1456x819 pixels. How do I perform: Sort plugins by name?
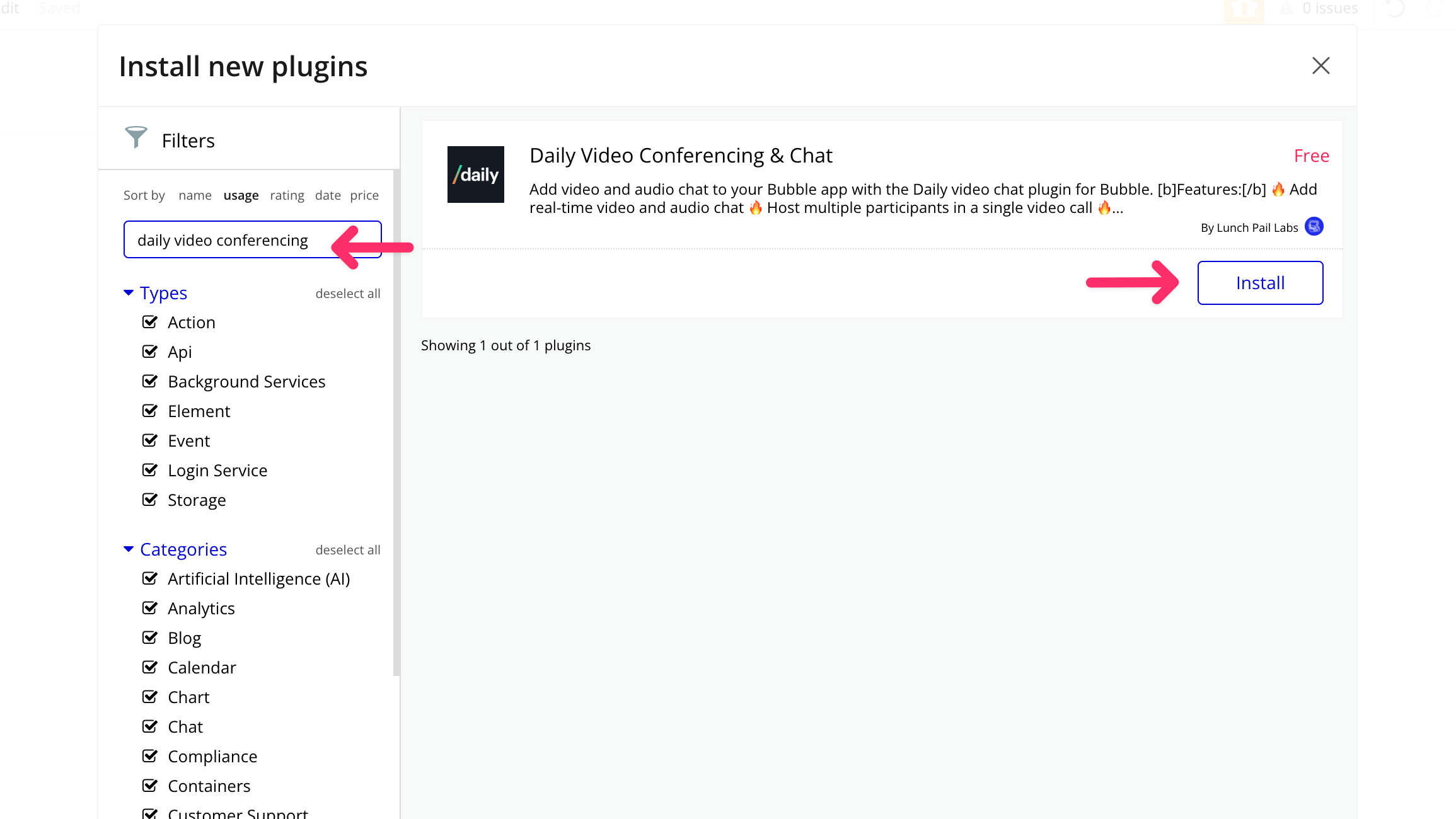[x=195, y=195]
